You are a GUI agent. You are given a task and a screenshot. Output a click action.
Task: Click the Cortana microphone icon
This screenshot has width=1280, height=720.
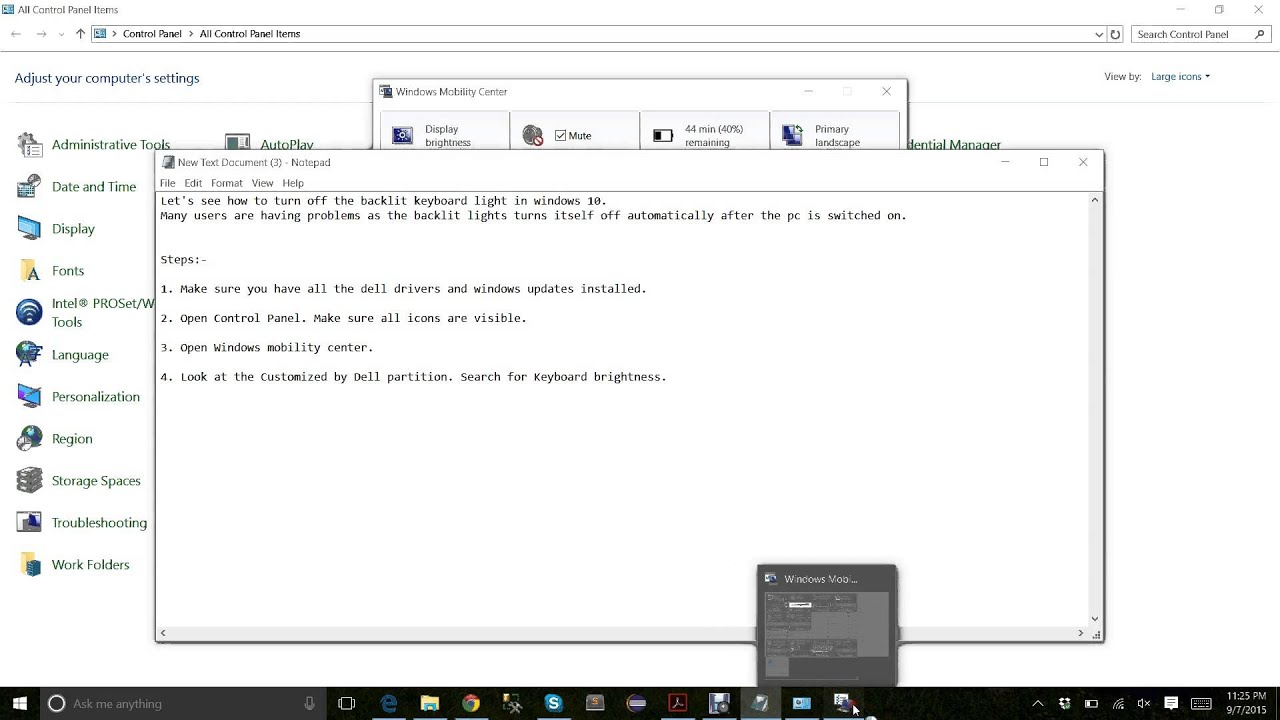tap(310, 703)
